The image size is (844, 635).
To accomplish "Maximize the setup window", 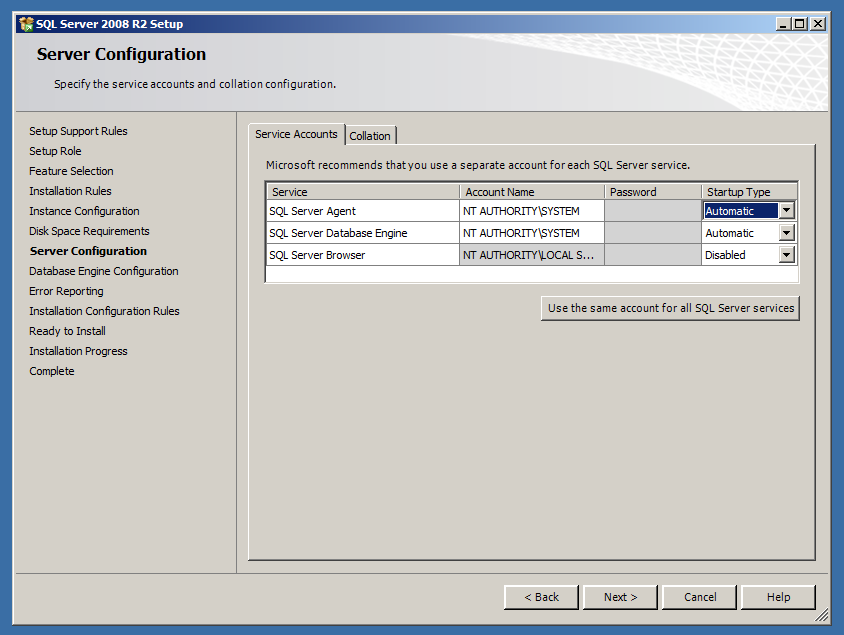I will pyautogui.click(x=799, y=24).
